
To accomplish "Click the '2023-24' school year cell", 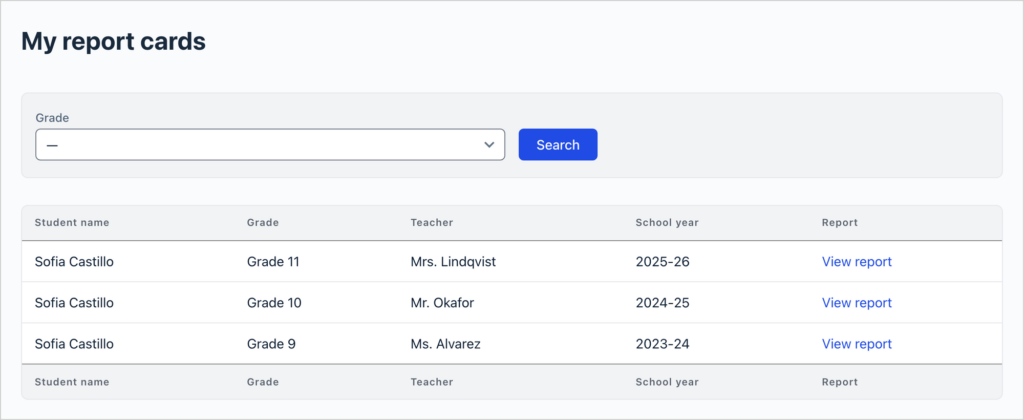I will pyautogui.click(x=662, y=344).
